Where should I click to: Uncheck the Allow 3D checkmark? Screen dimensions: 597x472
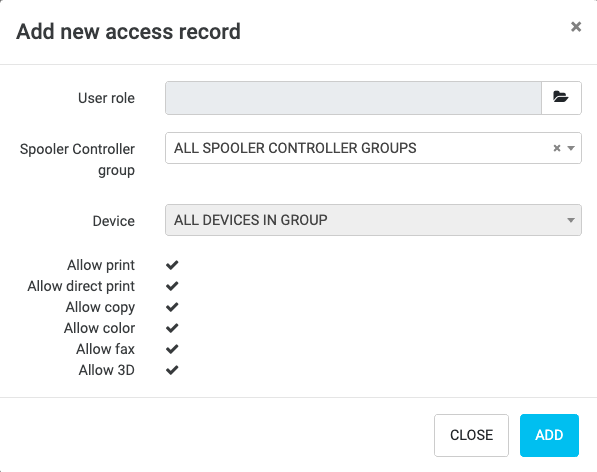point(172,370)
